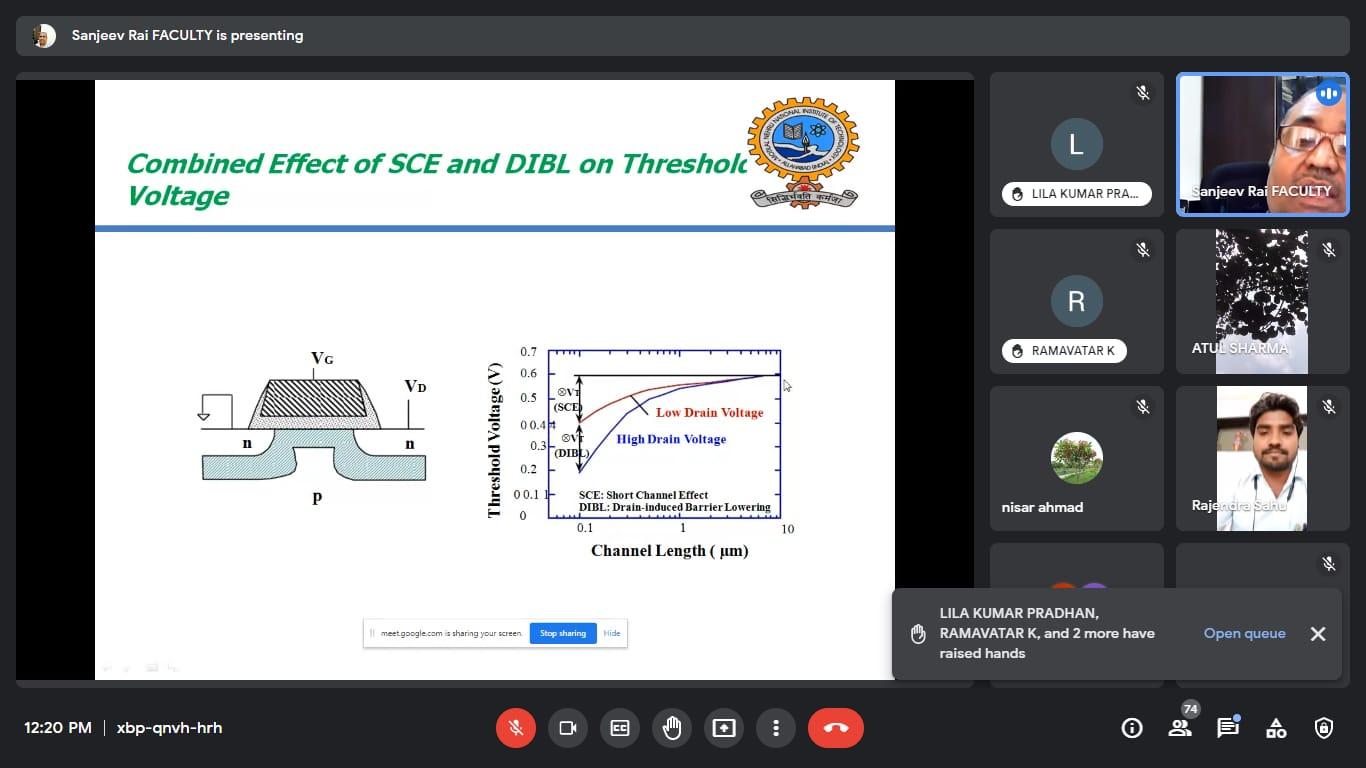Open host controls shield icon
This screenshot has height=768, width=1366.
[1324, 728]
